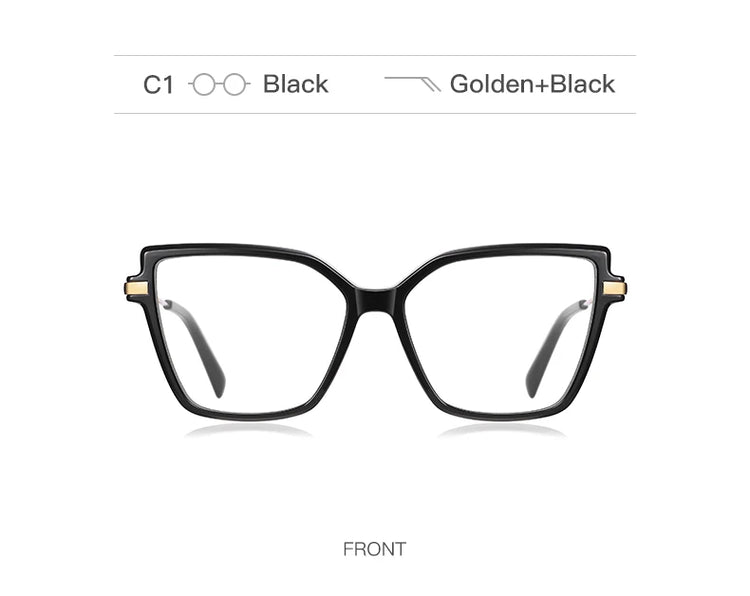750x596 pixels.
Task: Click the left temple arm tip
Action: coord(218,386)
